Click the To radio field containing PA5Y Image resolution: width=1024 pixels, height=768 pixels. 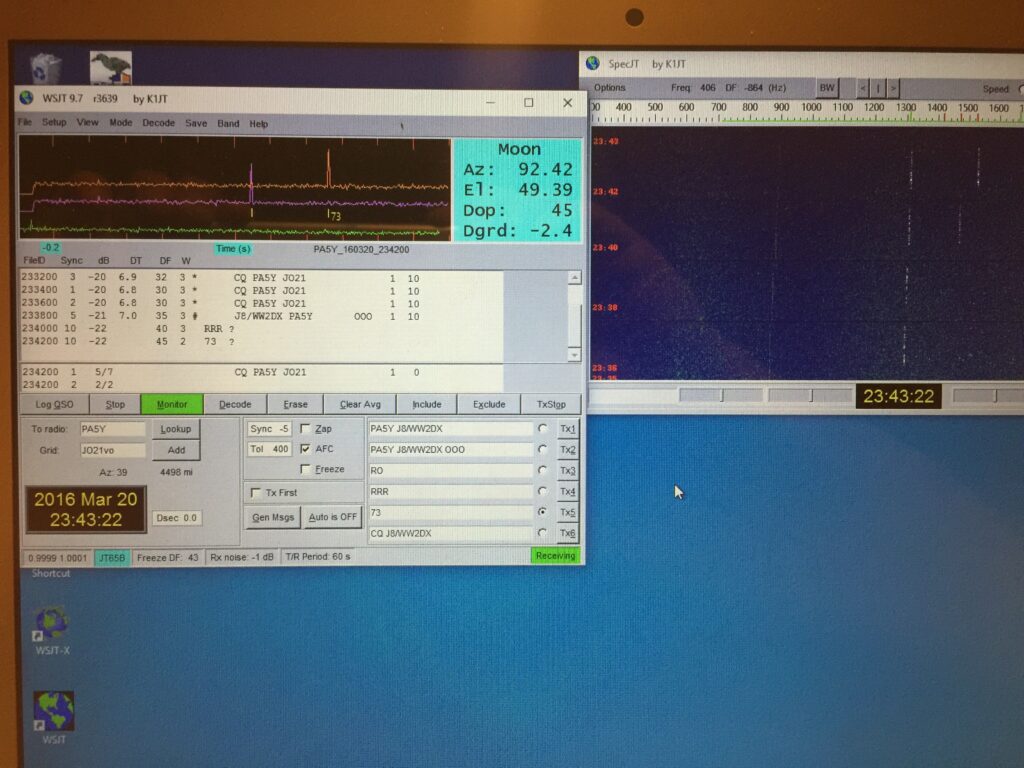pos(112,429)
